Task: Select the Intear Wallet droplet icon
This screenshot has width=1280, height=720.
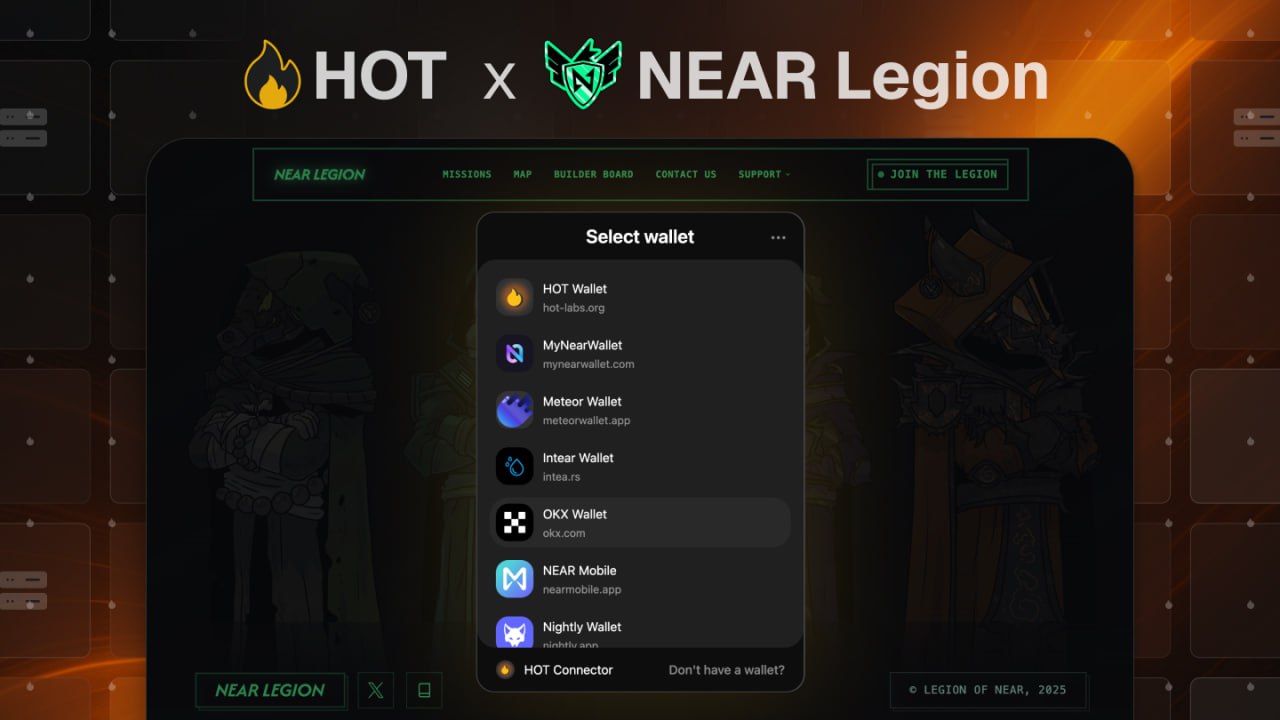Action: pyautogui.click(x=515, y=466)
